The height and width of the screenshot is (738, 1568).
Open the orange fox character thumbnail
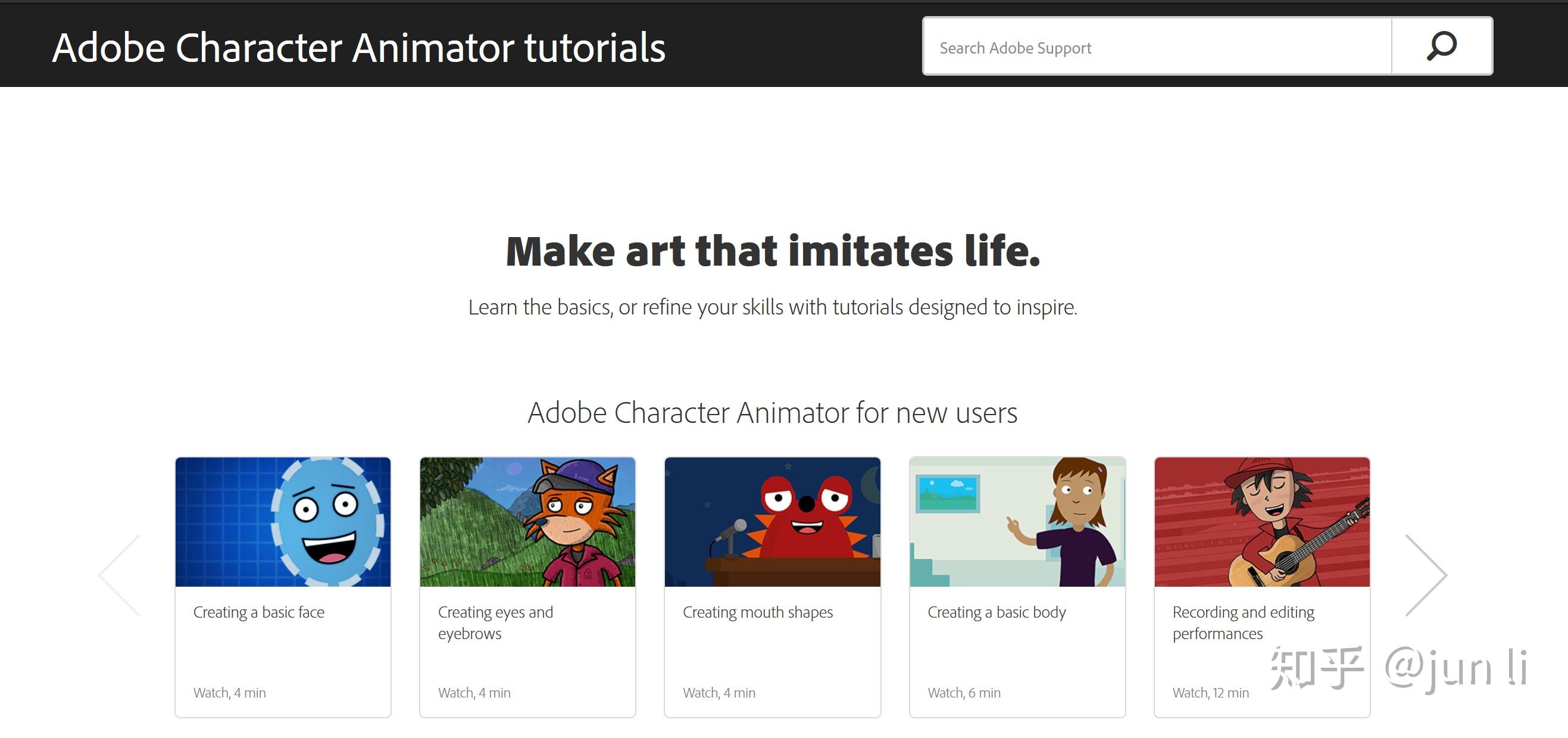[x=528, y=522]
